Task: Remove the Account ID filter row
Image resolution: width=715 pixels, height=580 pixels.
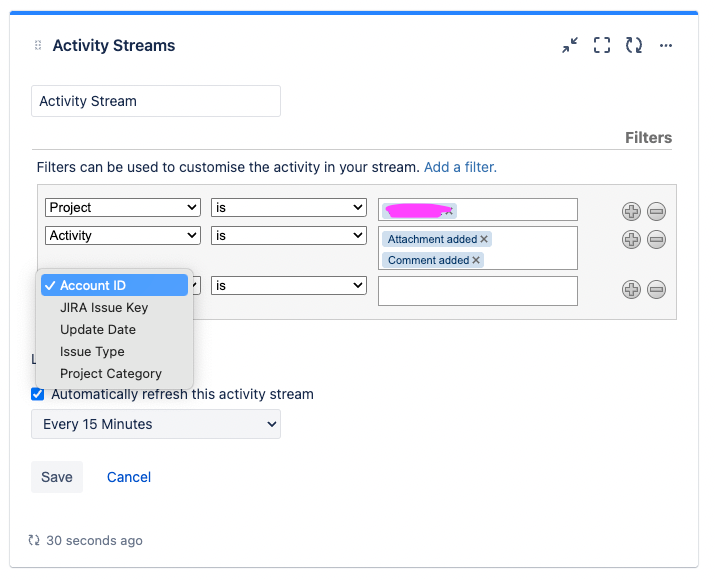Action: pyautogui.click(x=657, y=290)
